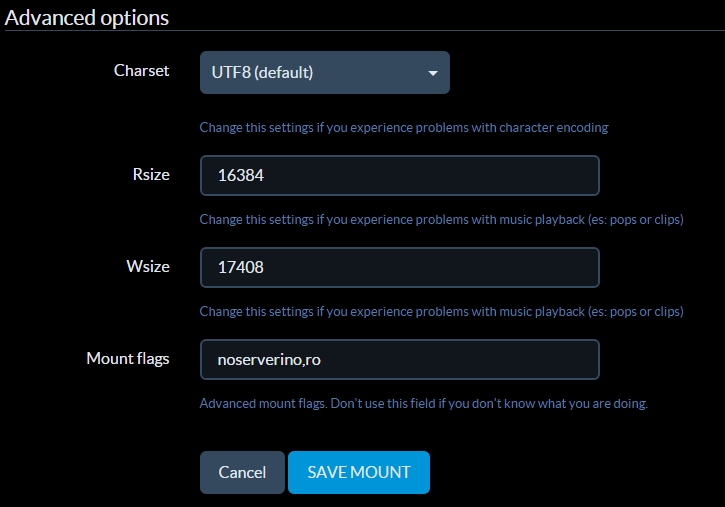Click the Rsize field label
The width and height of the screenshot is (725, 507).
pos(150,175)
